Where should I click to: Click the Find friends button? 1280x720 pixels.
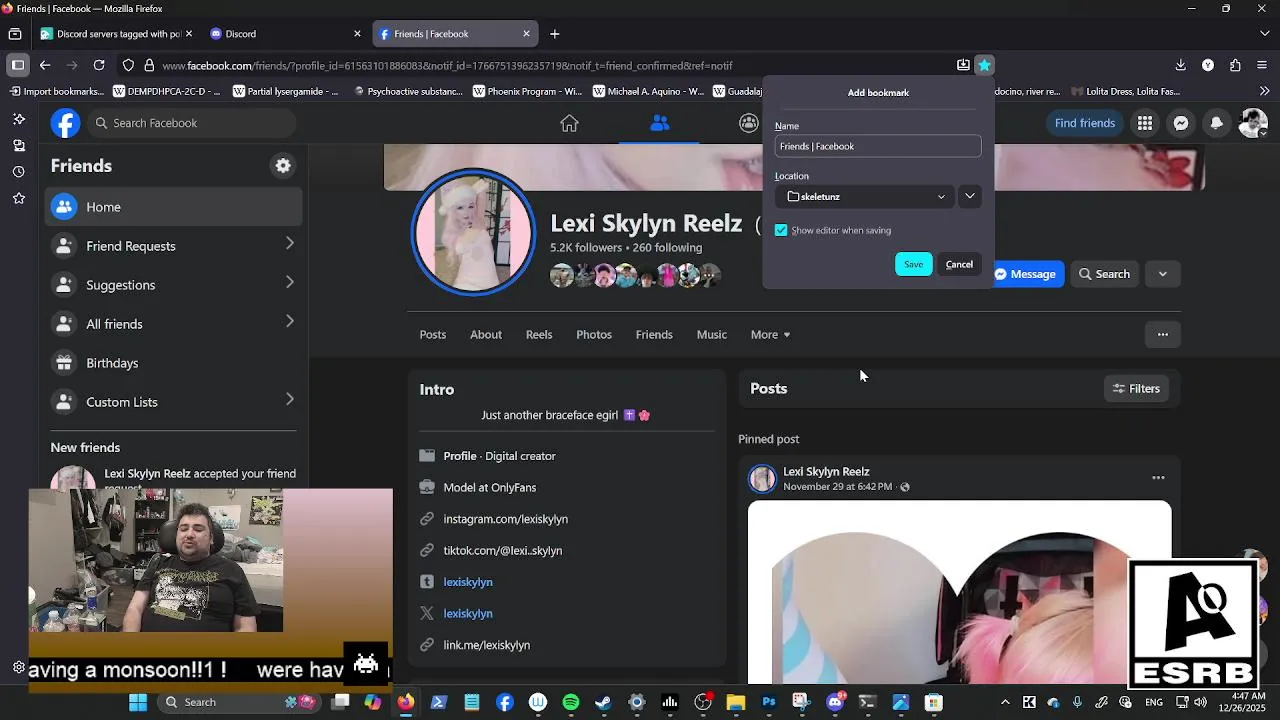[1084, 123]
